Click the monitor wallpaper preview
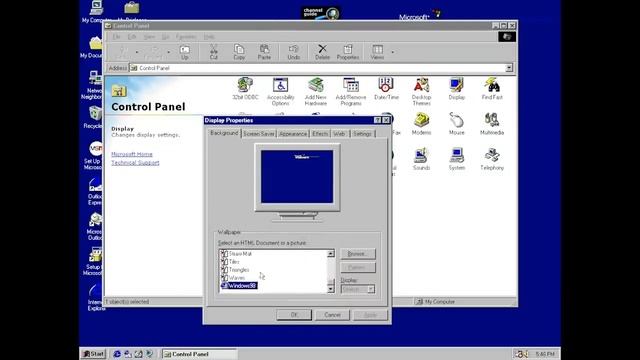Viewport: 640px width, 360px height. (297, 177)
